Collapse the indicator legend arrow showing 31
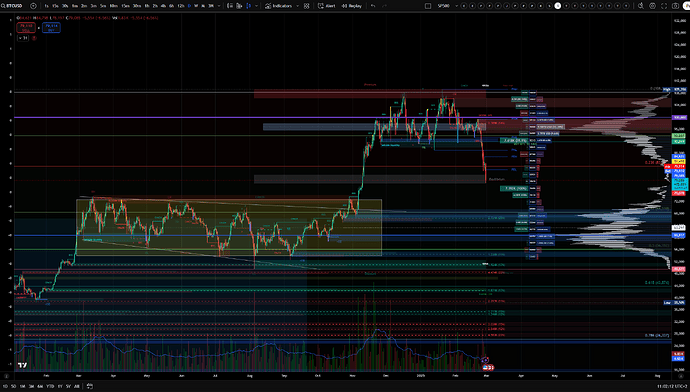690x392 pixels. 23,38
